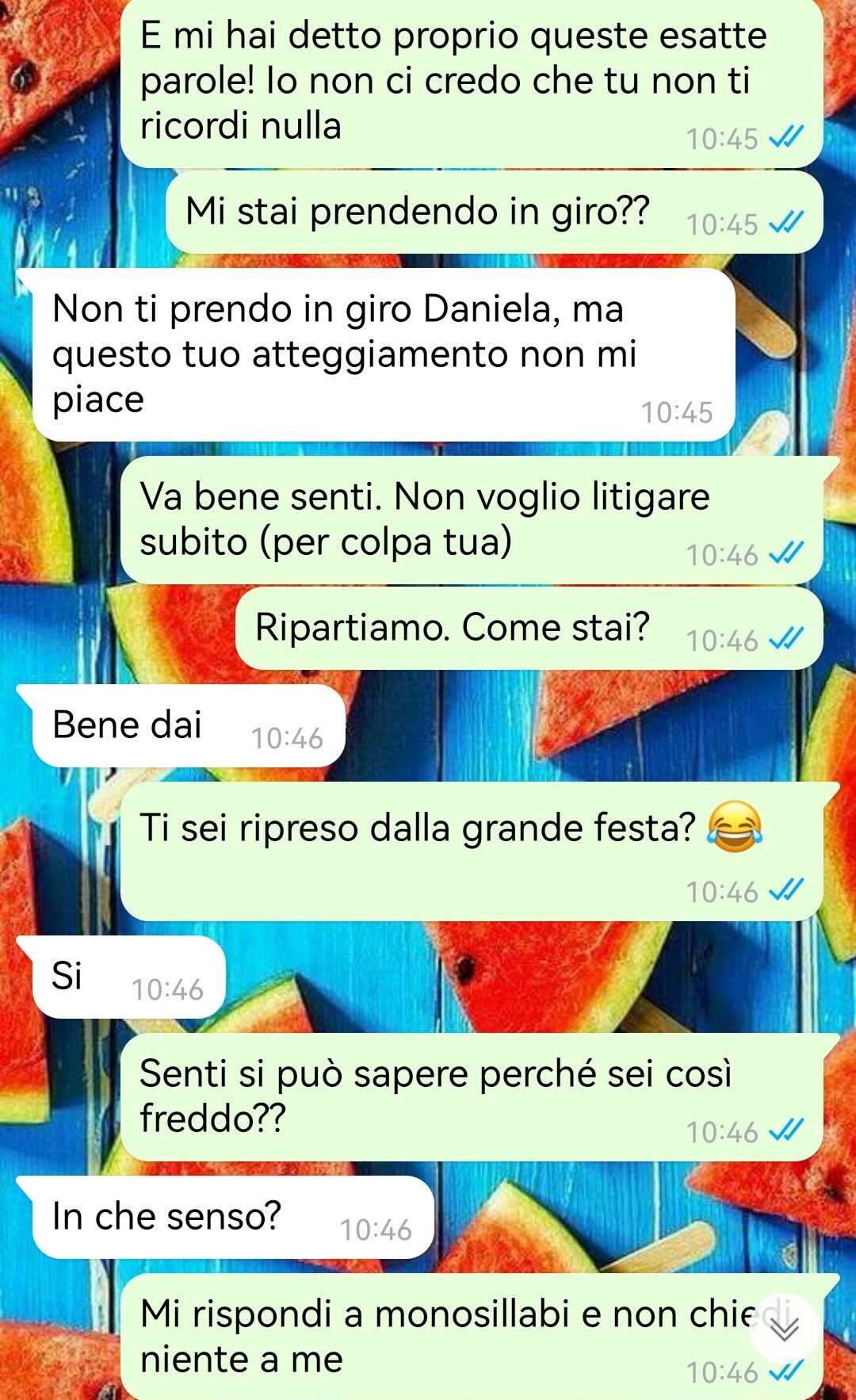856x1400 pixels.
Task: Tap the 10:45 timestamp on Daniela message
Action: click(677, 412)
